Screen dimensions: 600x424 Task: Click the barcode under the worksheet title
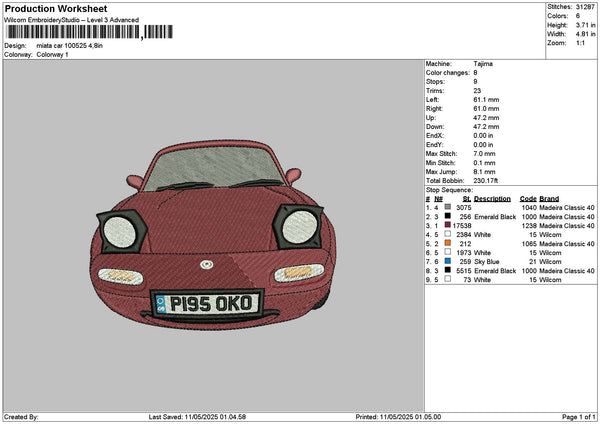[72, 32]
